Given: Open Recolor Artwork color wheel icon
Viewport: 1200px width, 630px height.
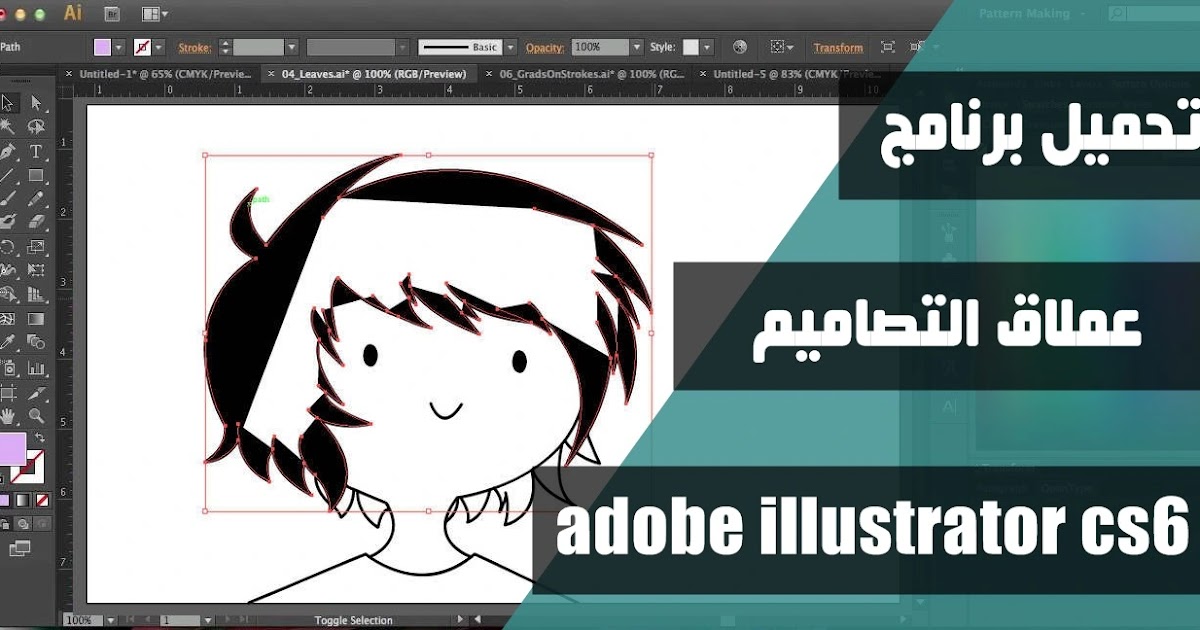Looking at the screenshot, I should coord(739,47).
